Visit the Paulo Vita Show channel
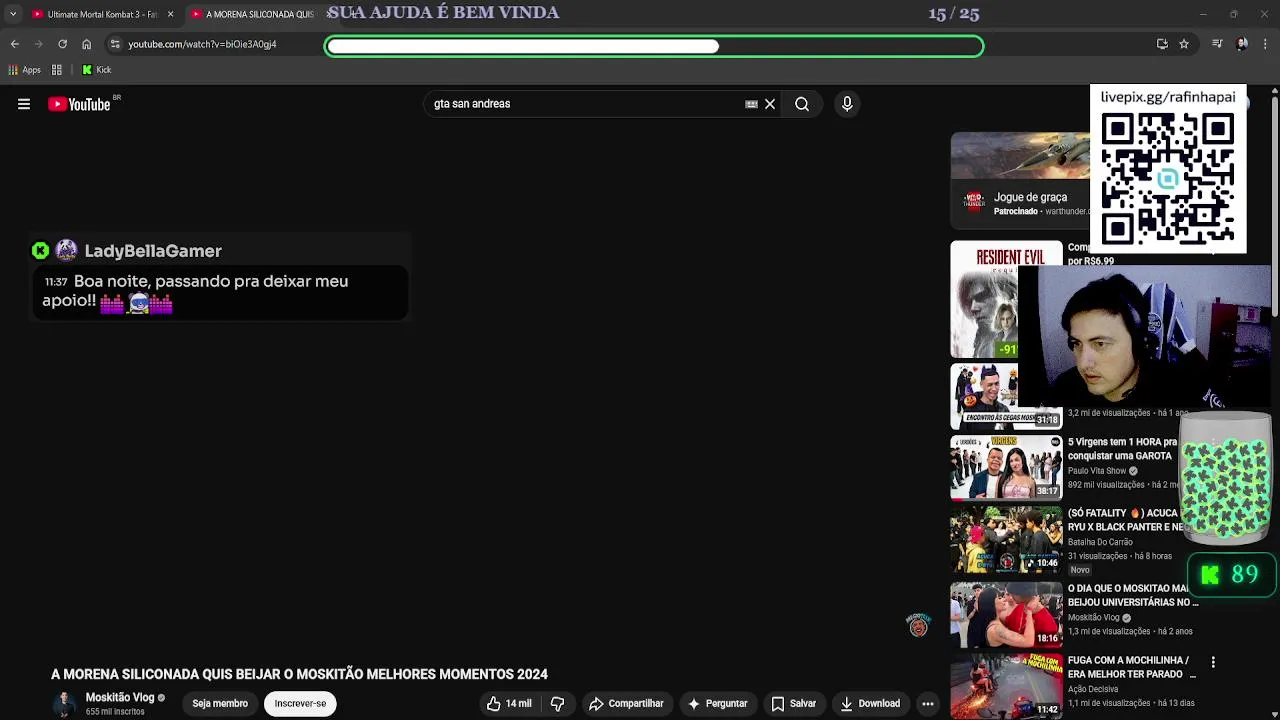The height and width of the screenshot is (720, 1280). [x=1097, y=471]
